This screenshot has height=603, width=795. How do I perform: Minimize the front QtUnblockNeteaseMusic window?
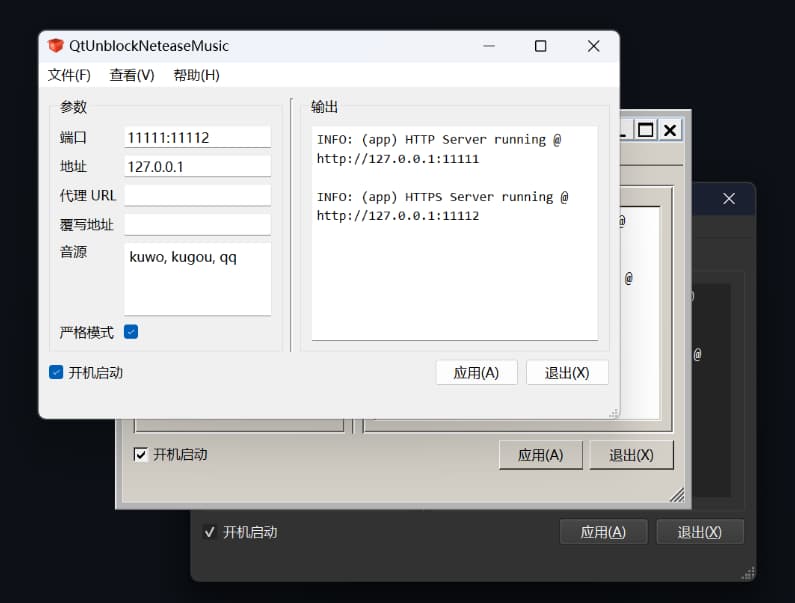489,46
